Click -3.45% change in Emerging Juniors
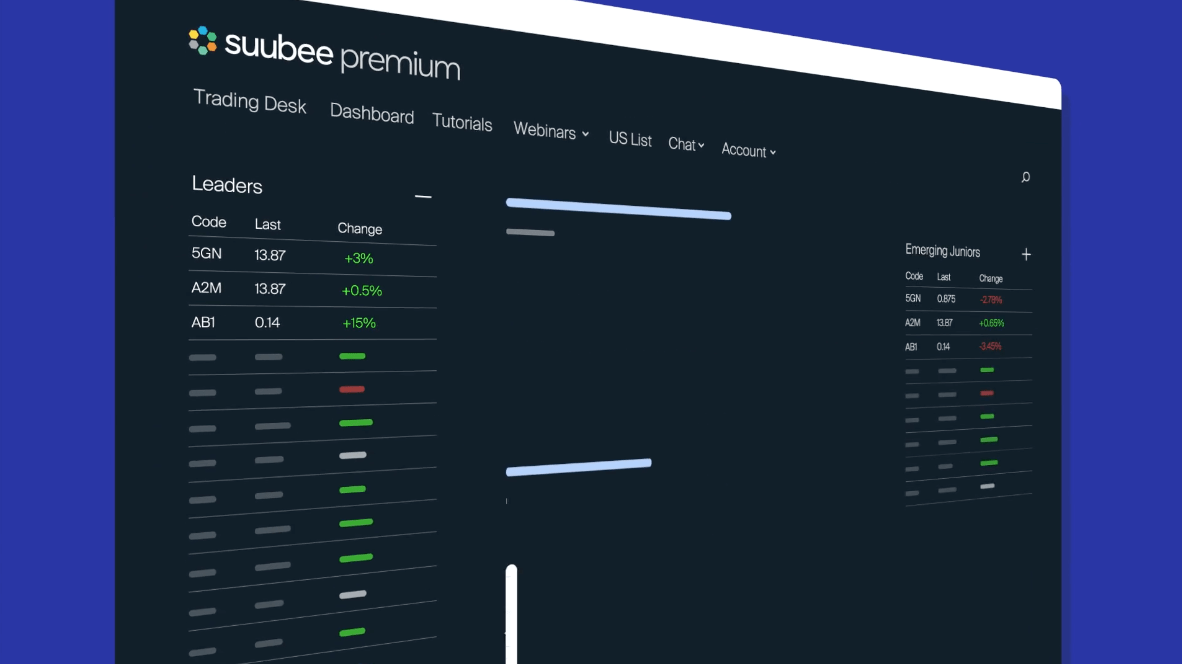 tap(990, 347)
